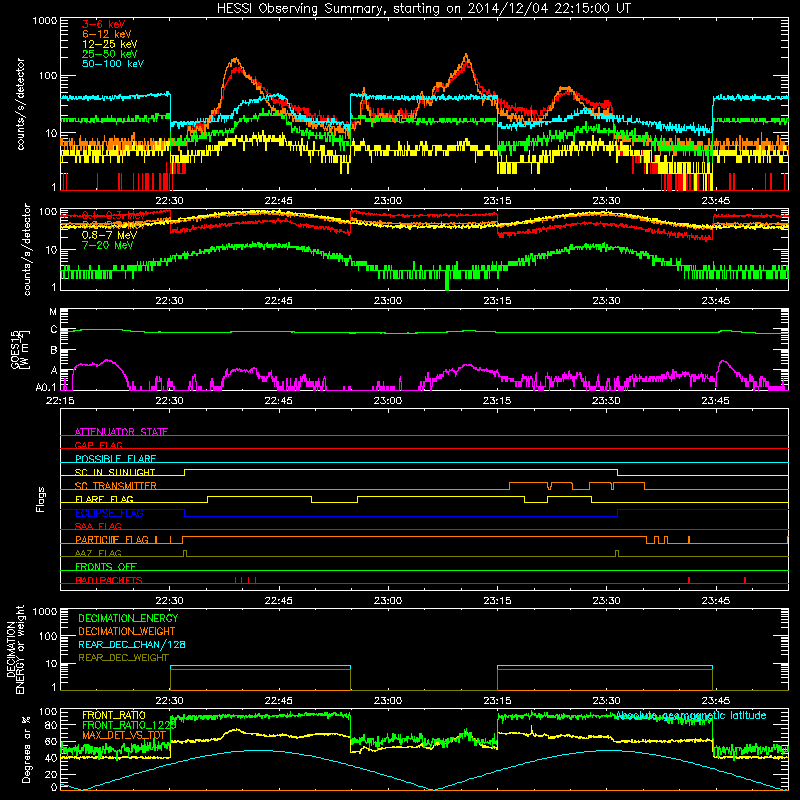Image resolution: width=800 pixels, height=800 pixels.
Task: Pick the 50-100 keV legend label
Action: pyautogui.click(x=113, y=64)
